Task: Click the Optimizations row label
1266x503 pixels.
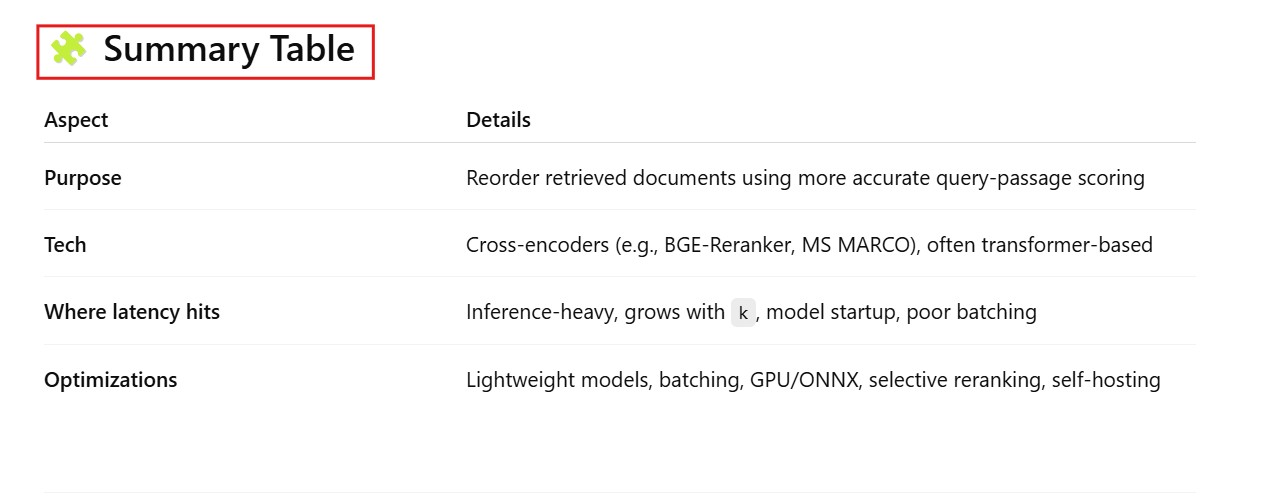Action: 111,380
